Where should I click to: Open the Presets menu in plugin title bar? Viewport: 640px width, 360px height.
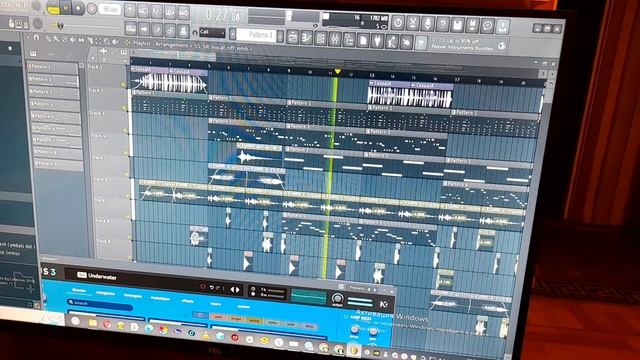coord(357,288)
